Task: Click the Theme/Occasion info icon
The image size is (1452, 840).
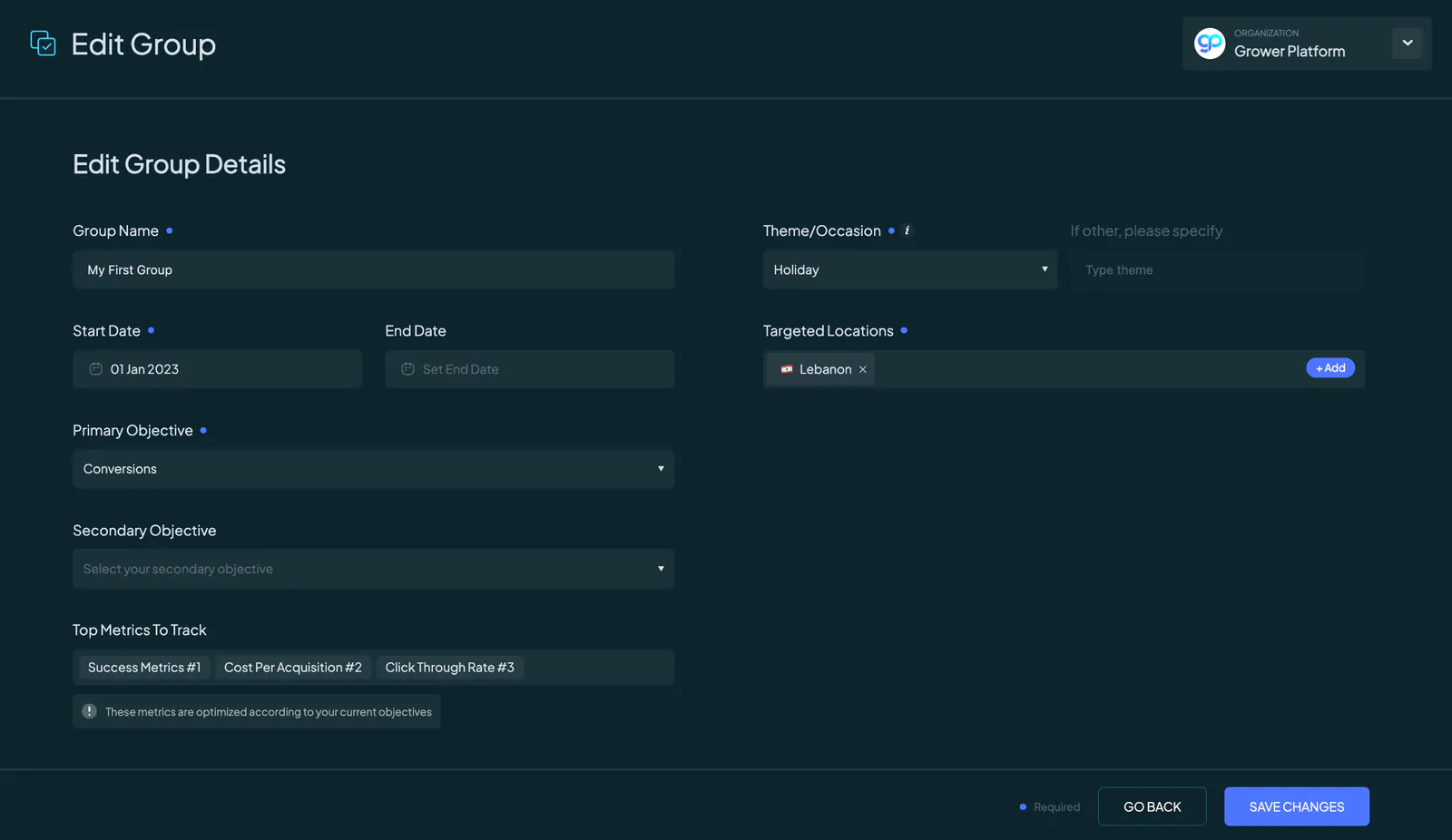Action: (907, 230)
